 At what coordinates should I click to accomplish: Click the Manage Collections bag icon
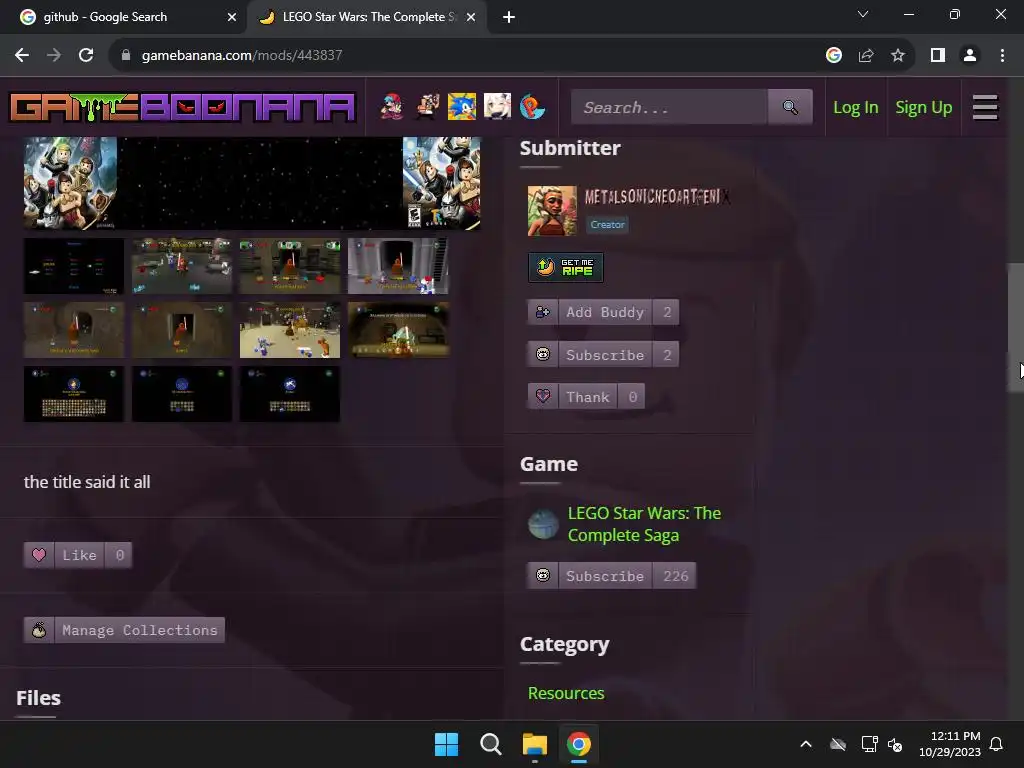39,630
